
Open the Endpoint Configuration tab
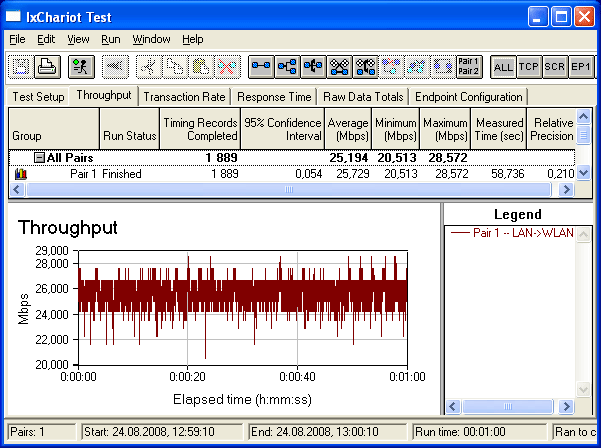[469, 97]
